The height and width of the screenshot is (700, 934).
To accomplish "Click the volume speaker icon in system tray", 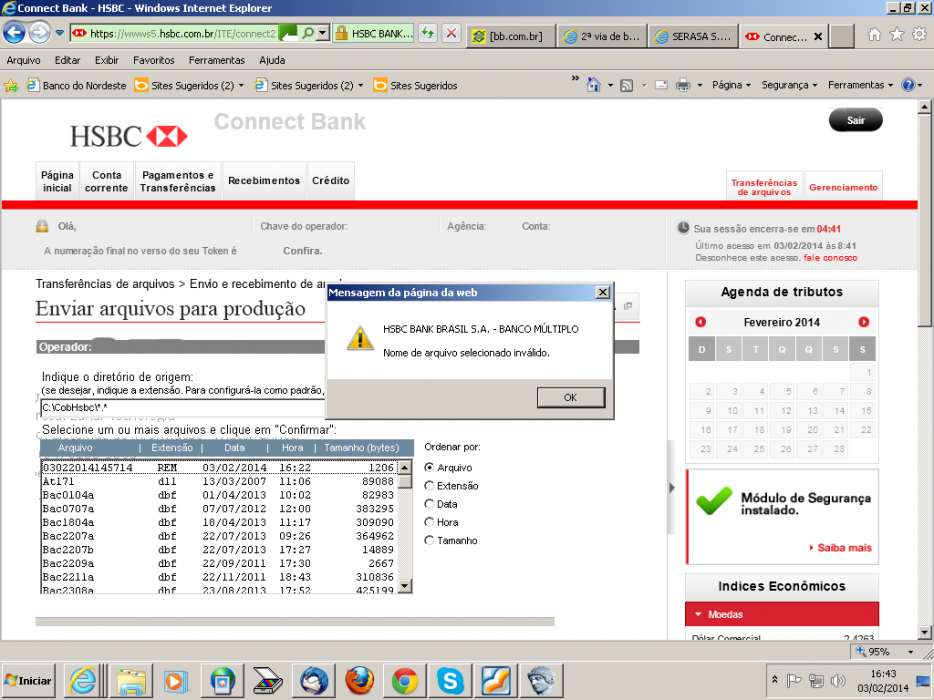I will click(838, 680).
